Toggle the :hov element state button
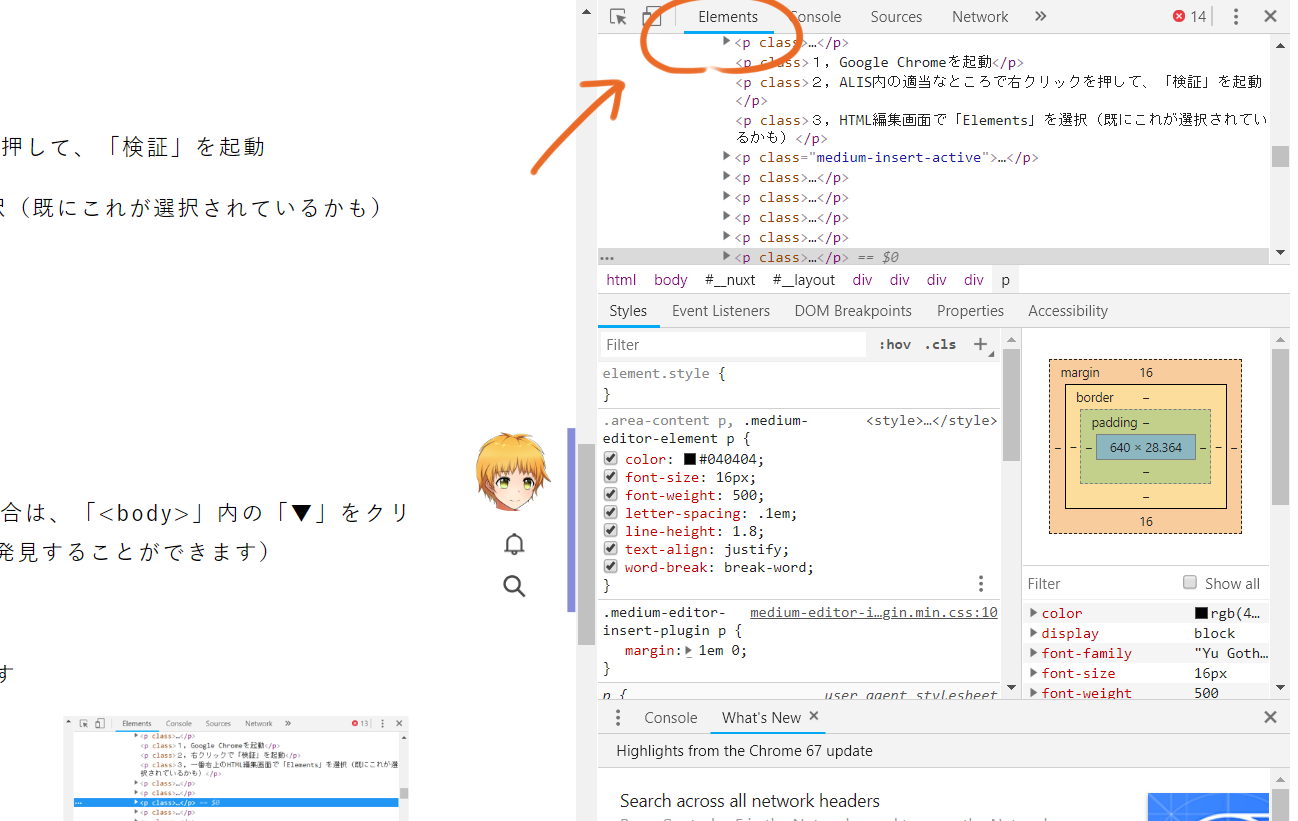1298x821 pixels. click(x=895, y=344)
